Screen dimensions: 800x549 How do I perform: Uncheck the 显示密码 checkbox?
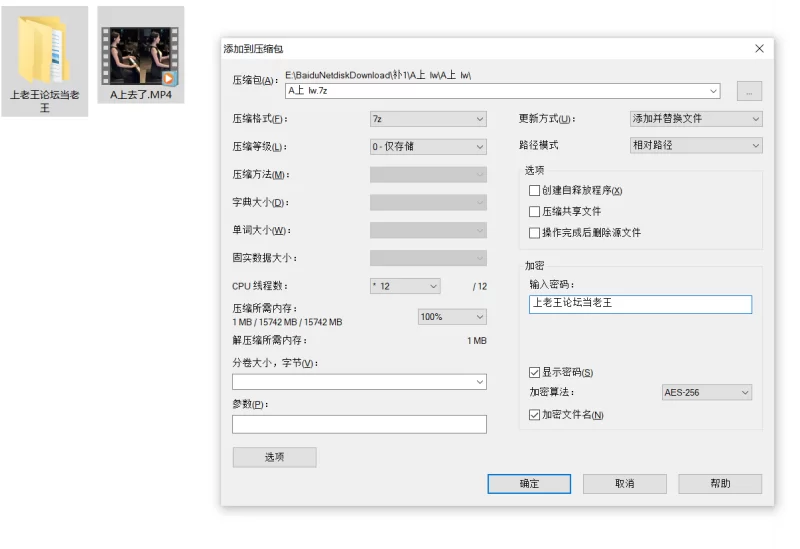[x=534, y=372]
